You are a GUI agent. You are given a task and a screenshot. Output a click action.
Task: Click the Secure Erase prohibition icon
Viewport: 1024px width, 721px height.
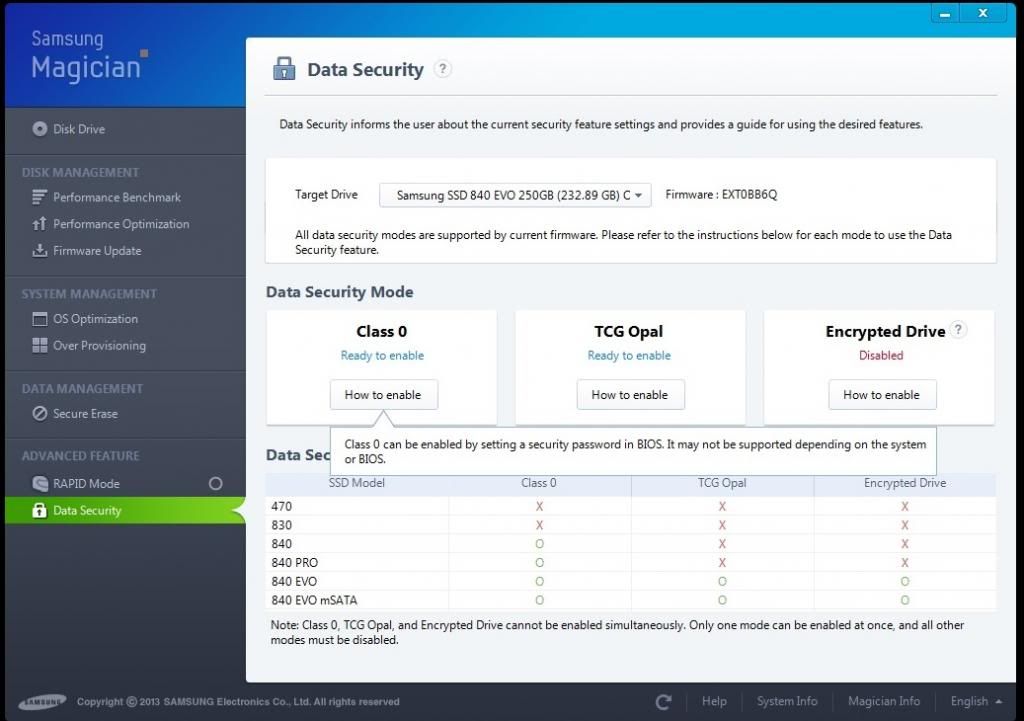[x=39, y=413]
